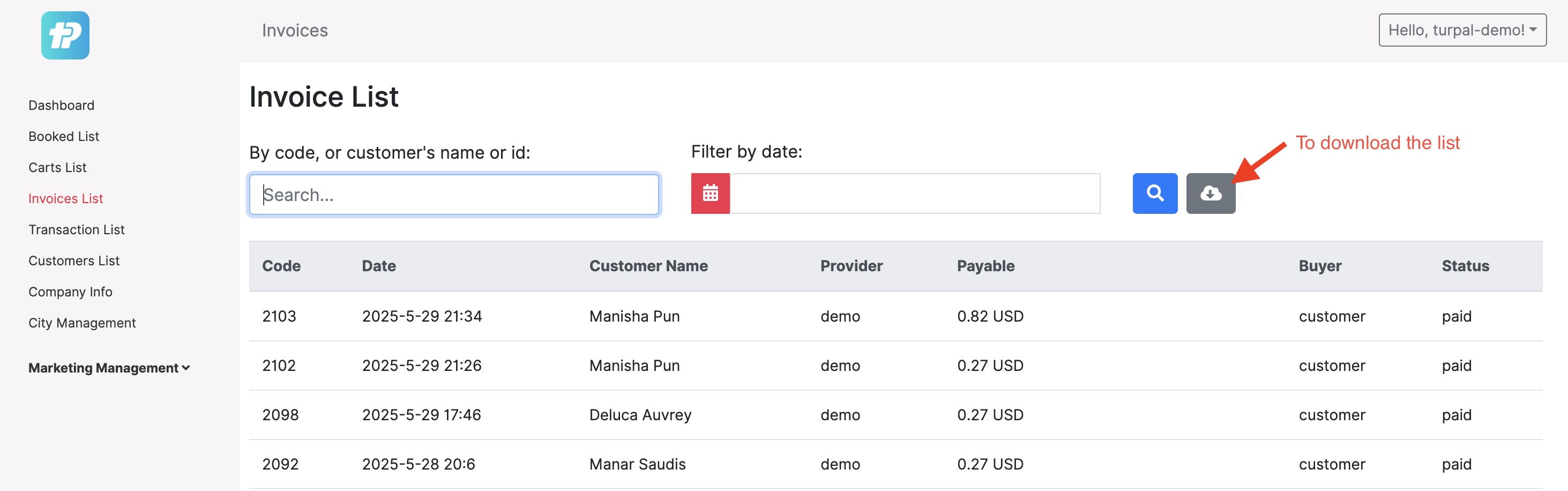1568x491 pixels.
Task: Open Company Info from the sidebar
Action: tap(71, 292)
